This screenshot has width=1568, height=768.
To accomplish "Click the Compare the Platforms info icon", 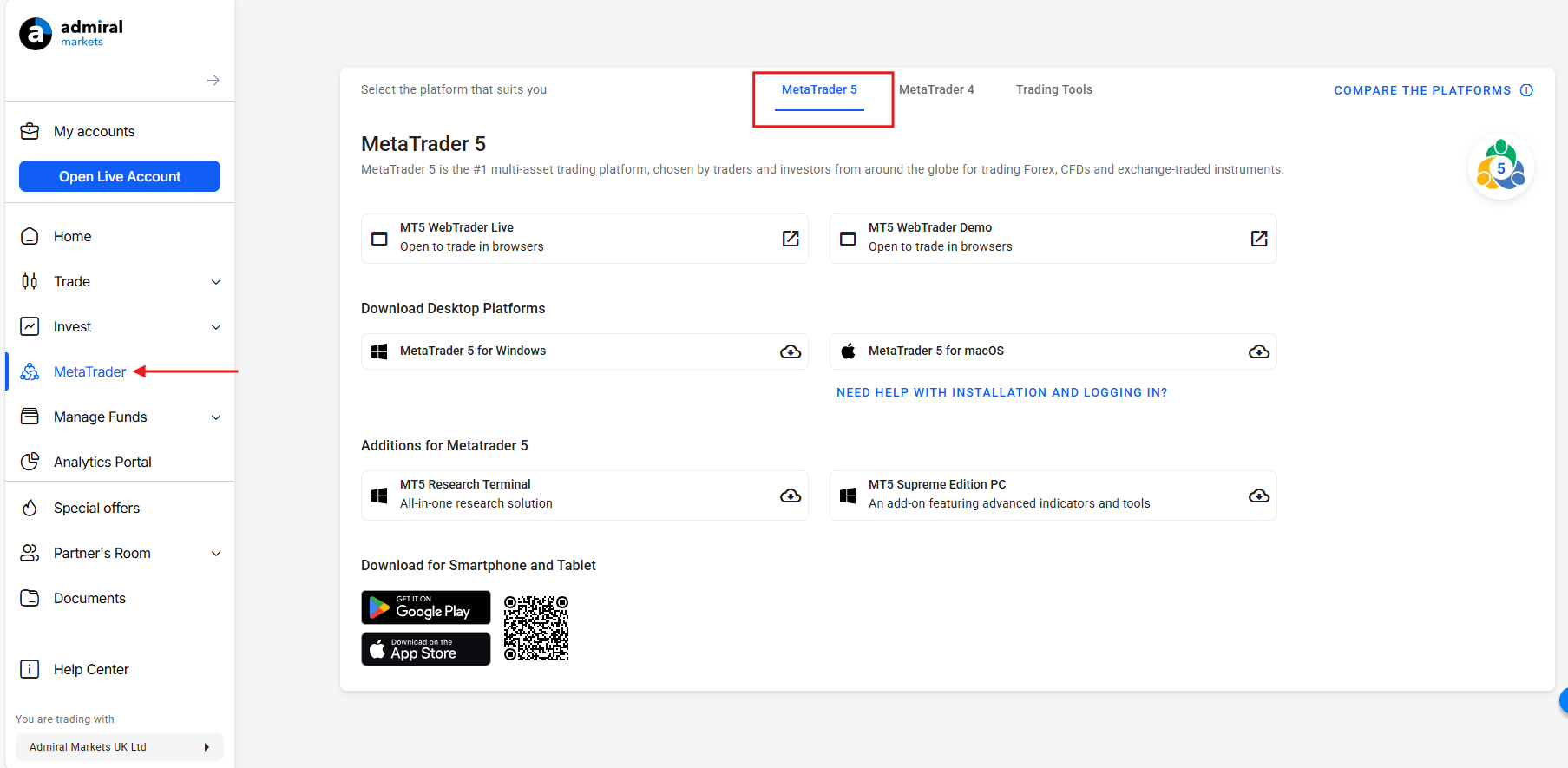I will [1526, 90].
